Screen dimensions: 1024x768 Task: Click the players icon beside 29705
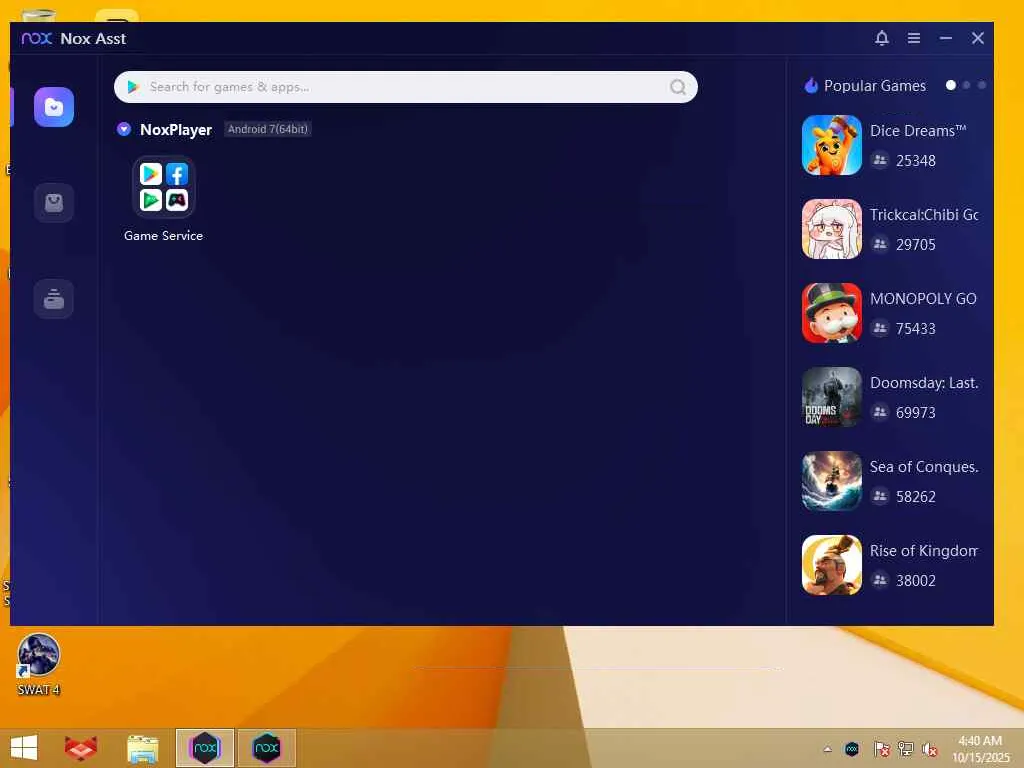point(880,244)
